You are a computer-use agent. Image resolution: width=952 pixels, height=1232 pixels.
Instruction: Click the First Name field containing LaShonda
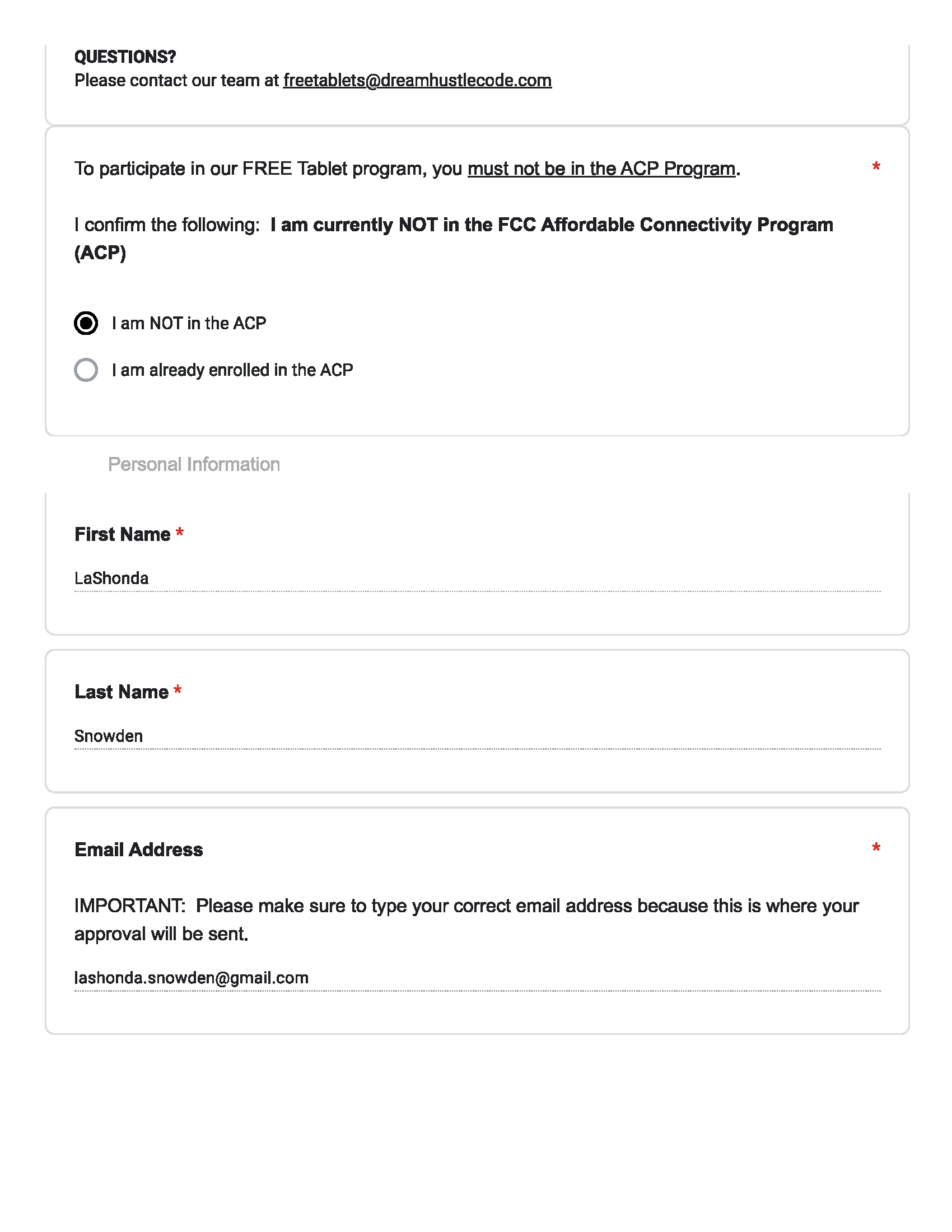point(477,579)
